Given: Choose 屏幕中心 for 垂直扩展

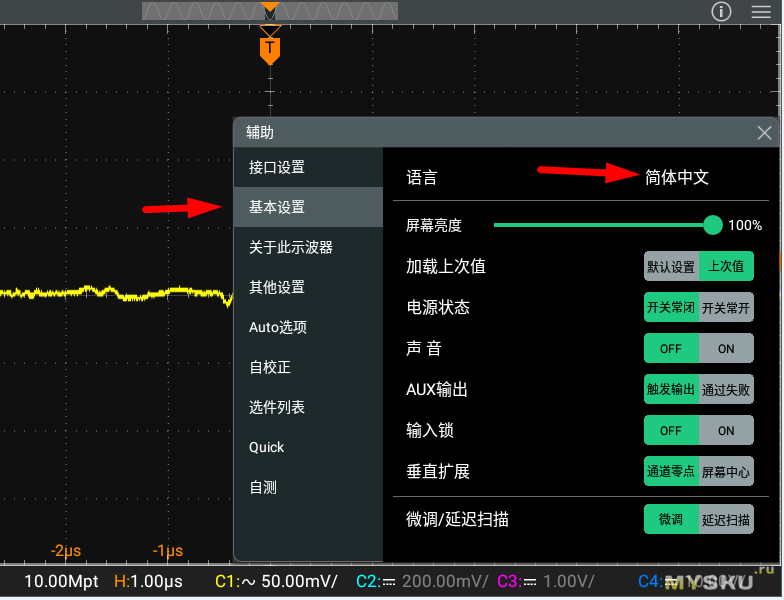Looking at the screenshot, I should coord(726,472).
